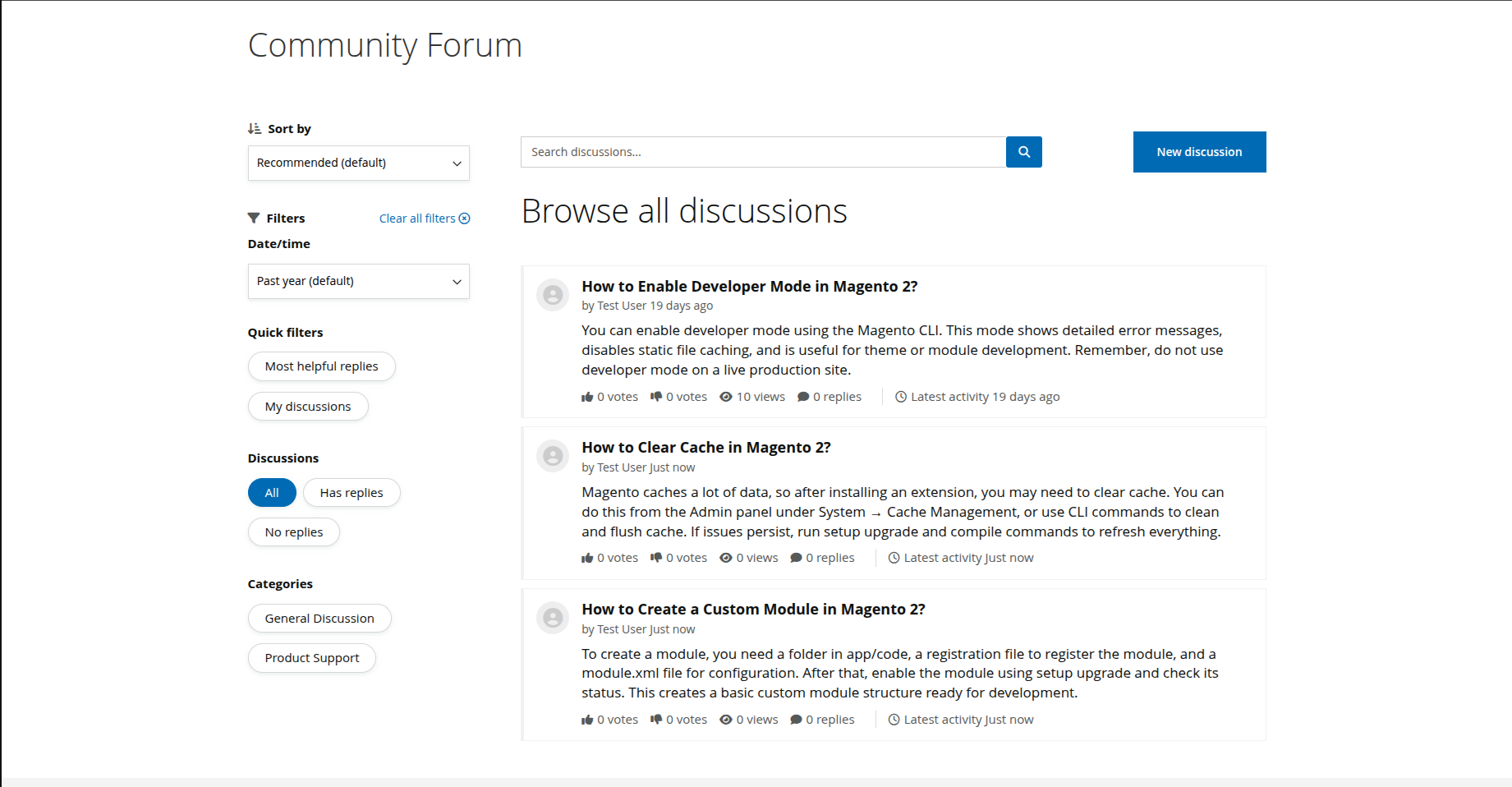Screen dimensions: 1512x787
Task: Filter by Product Support category
Action: tap(312, 658)
